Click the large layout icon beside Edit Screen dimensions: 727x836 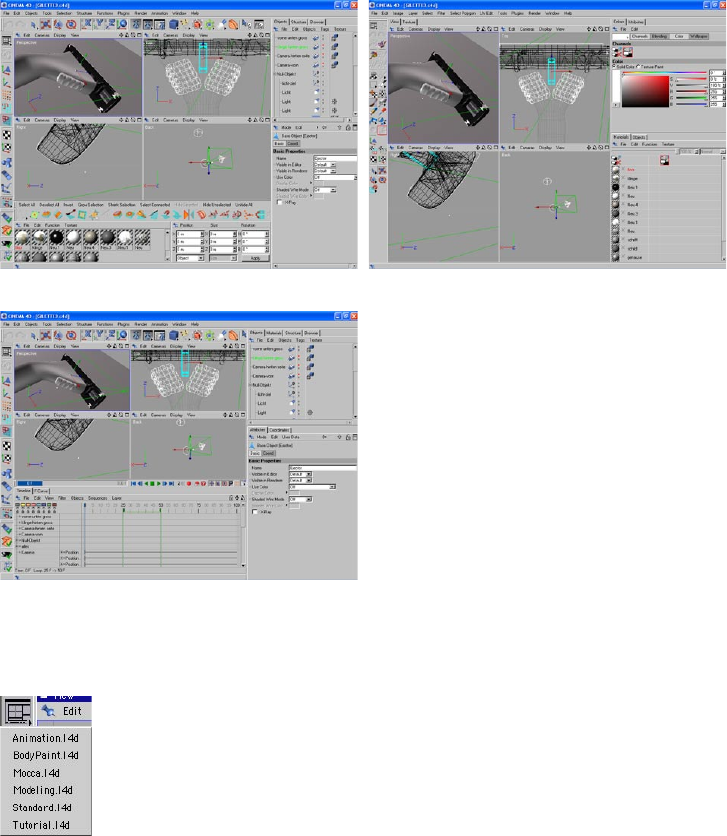[x=18, y=711]
